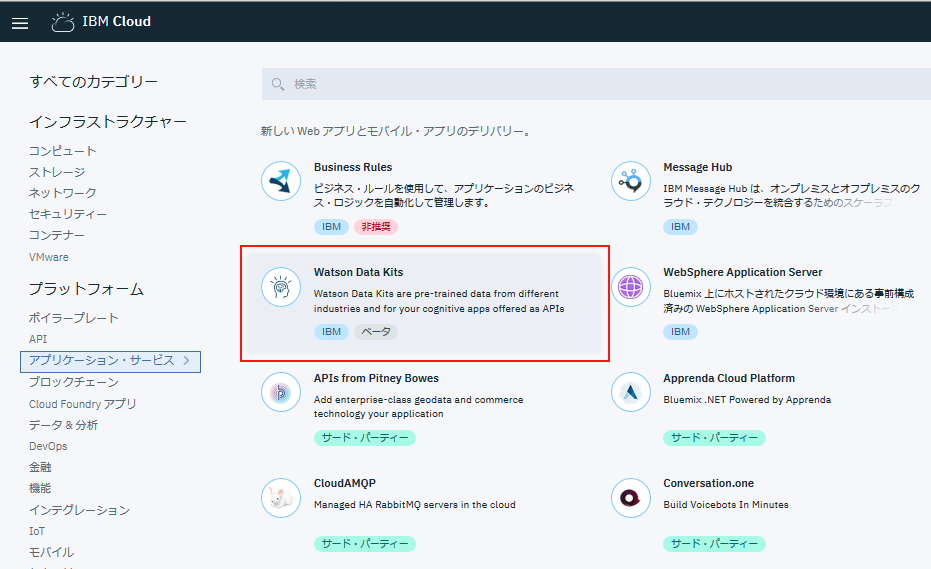
Task: Select ブロックチェーン category
Action: point(74,382)
